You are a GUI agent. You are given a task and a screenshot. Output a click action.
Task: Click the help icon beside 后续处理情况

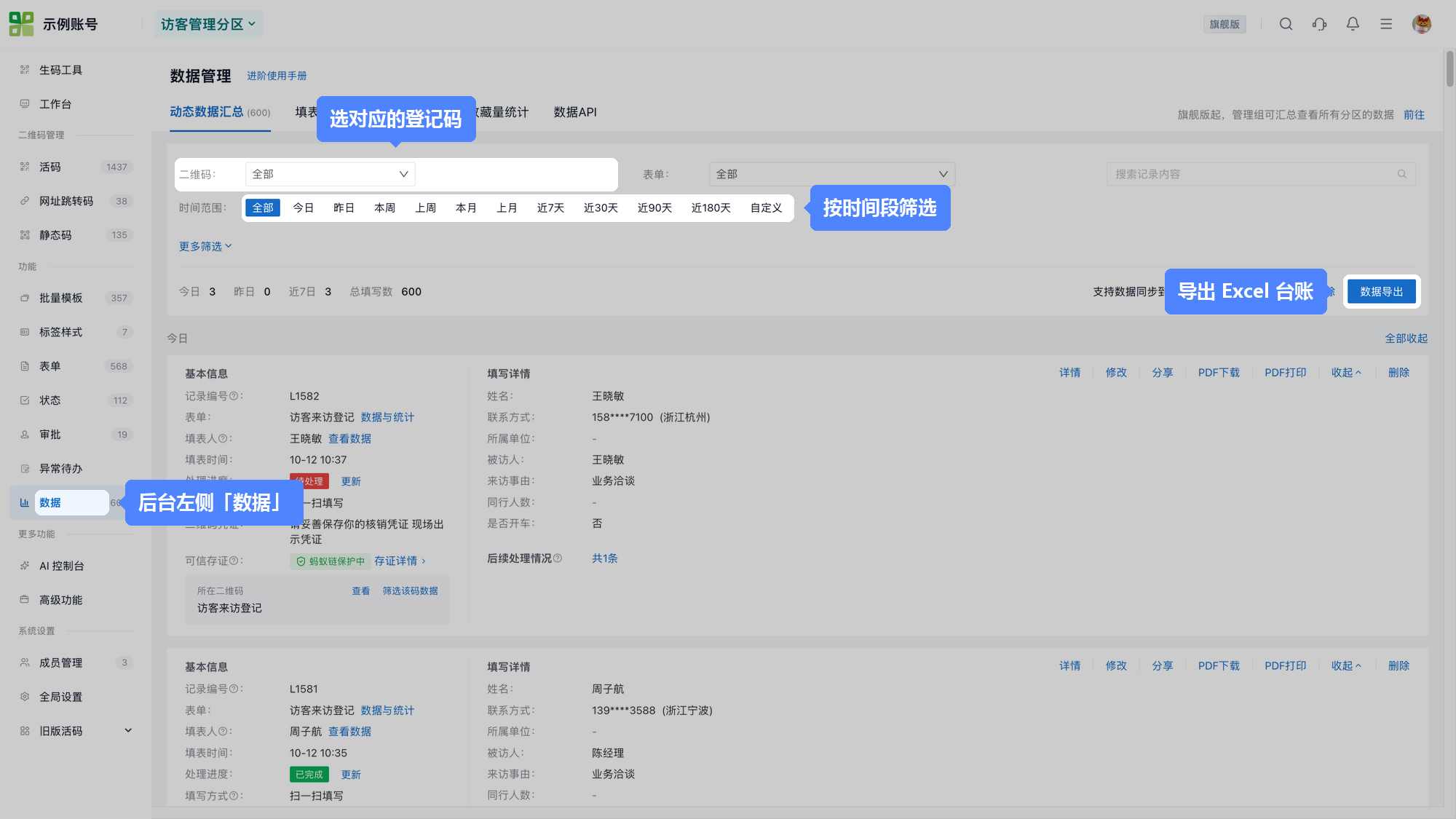tap(558, 558)
